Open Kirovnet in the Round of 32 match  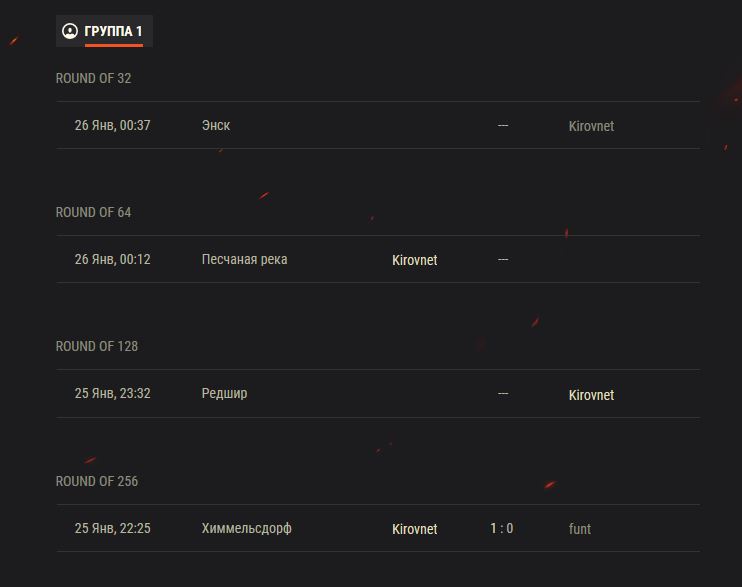[x=591, y=126]
